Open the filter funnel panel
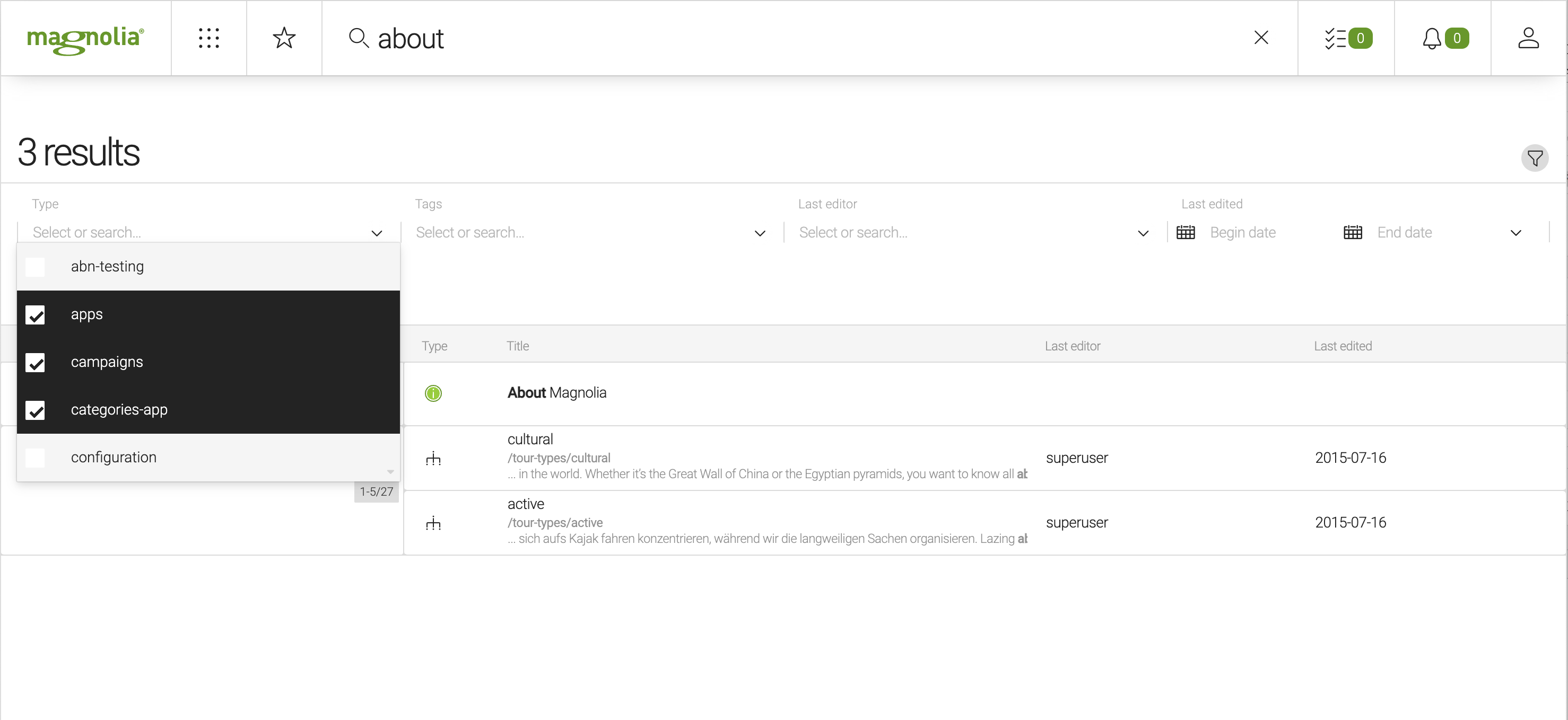This screenshot has height=720, width=1568. point(1535,157)
